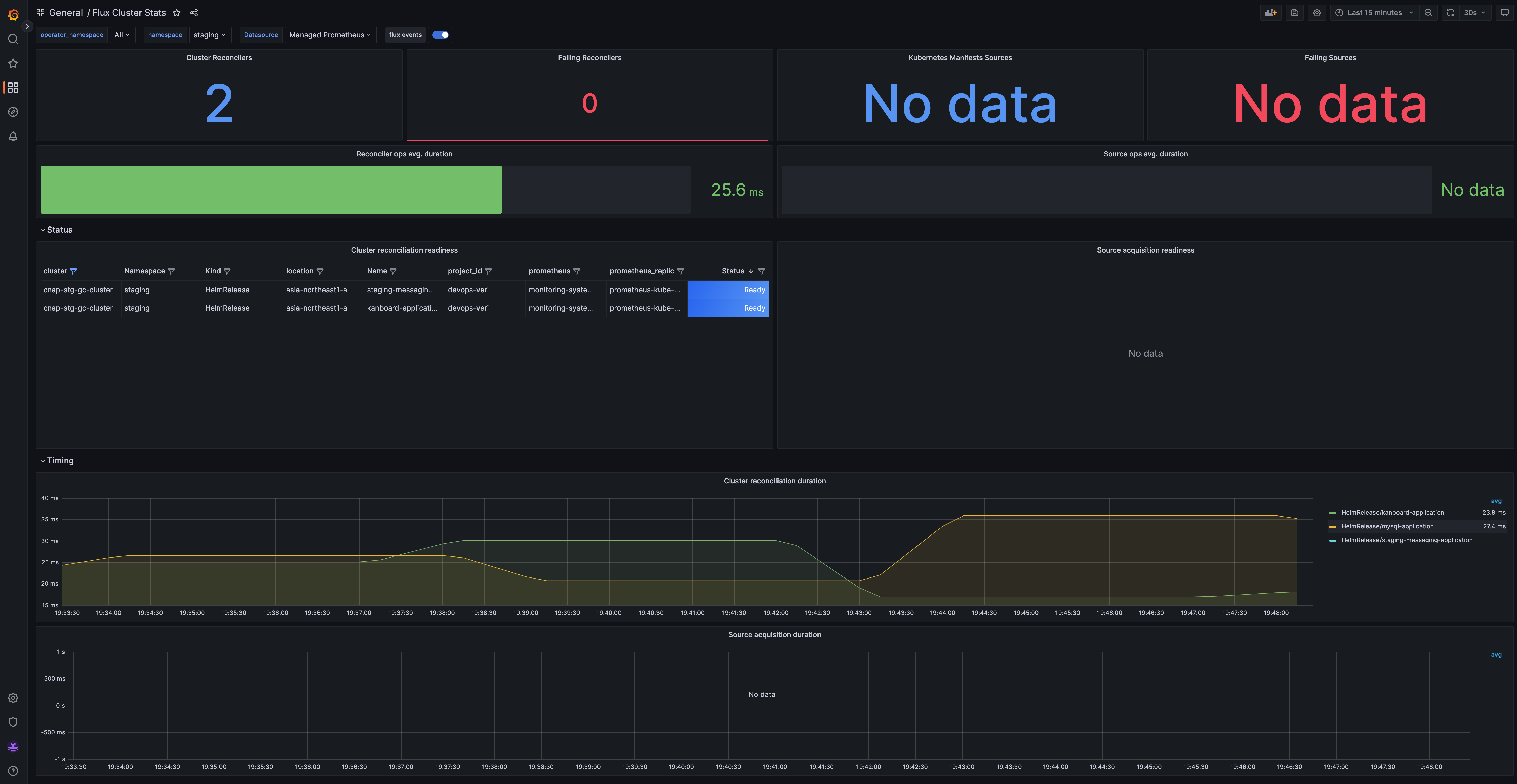Click the 25.6 ms value
Viewport: 1517px width, 784px height.
coord(737,190)
